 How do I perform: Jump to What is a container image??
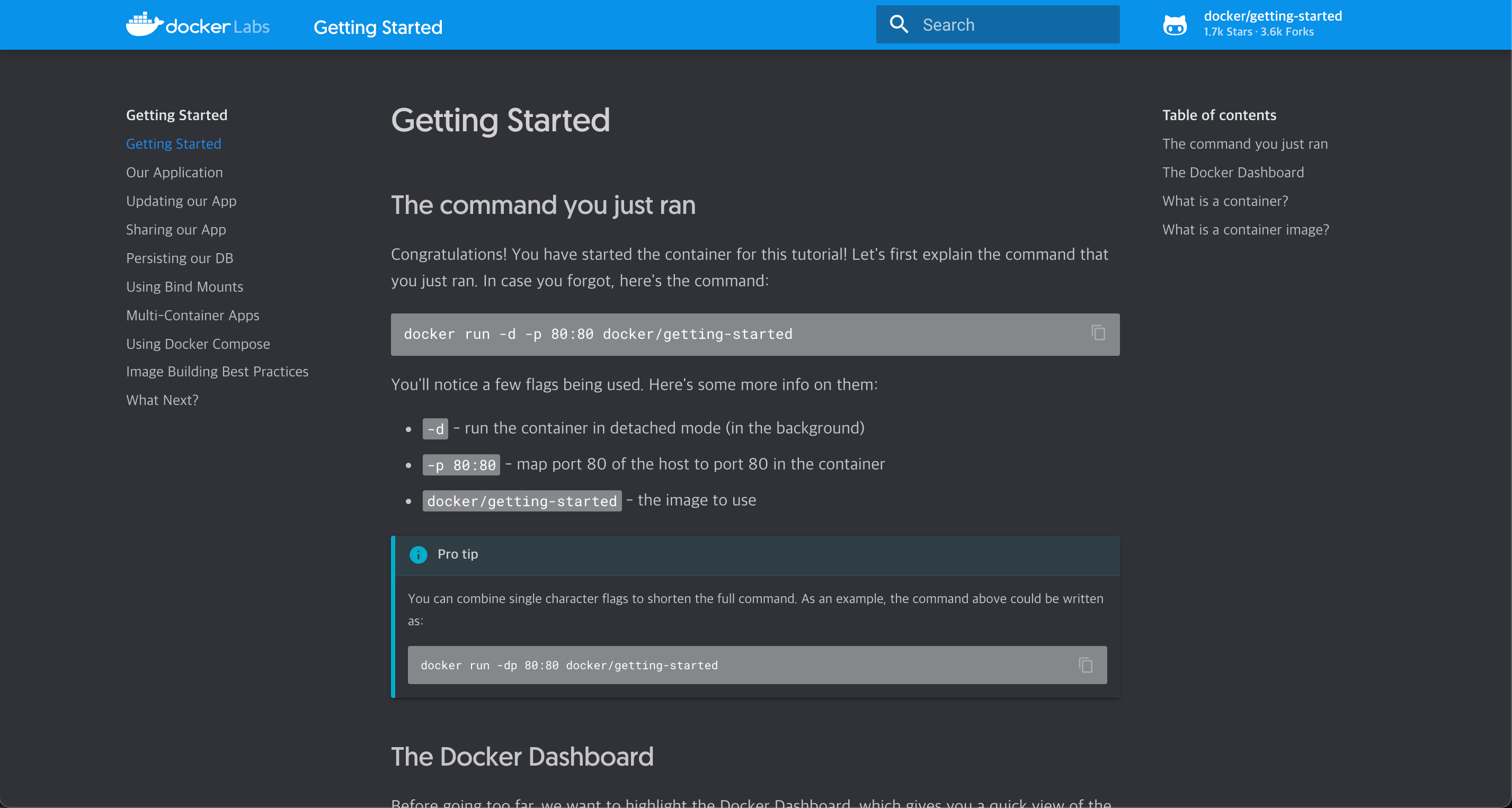pos(1246,229)
